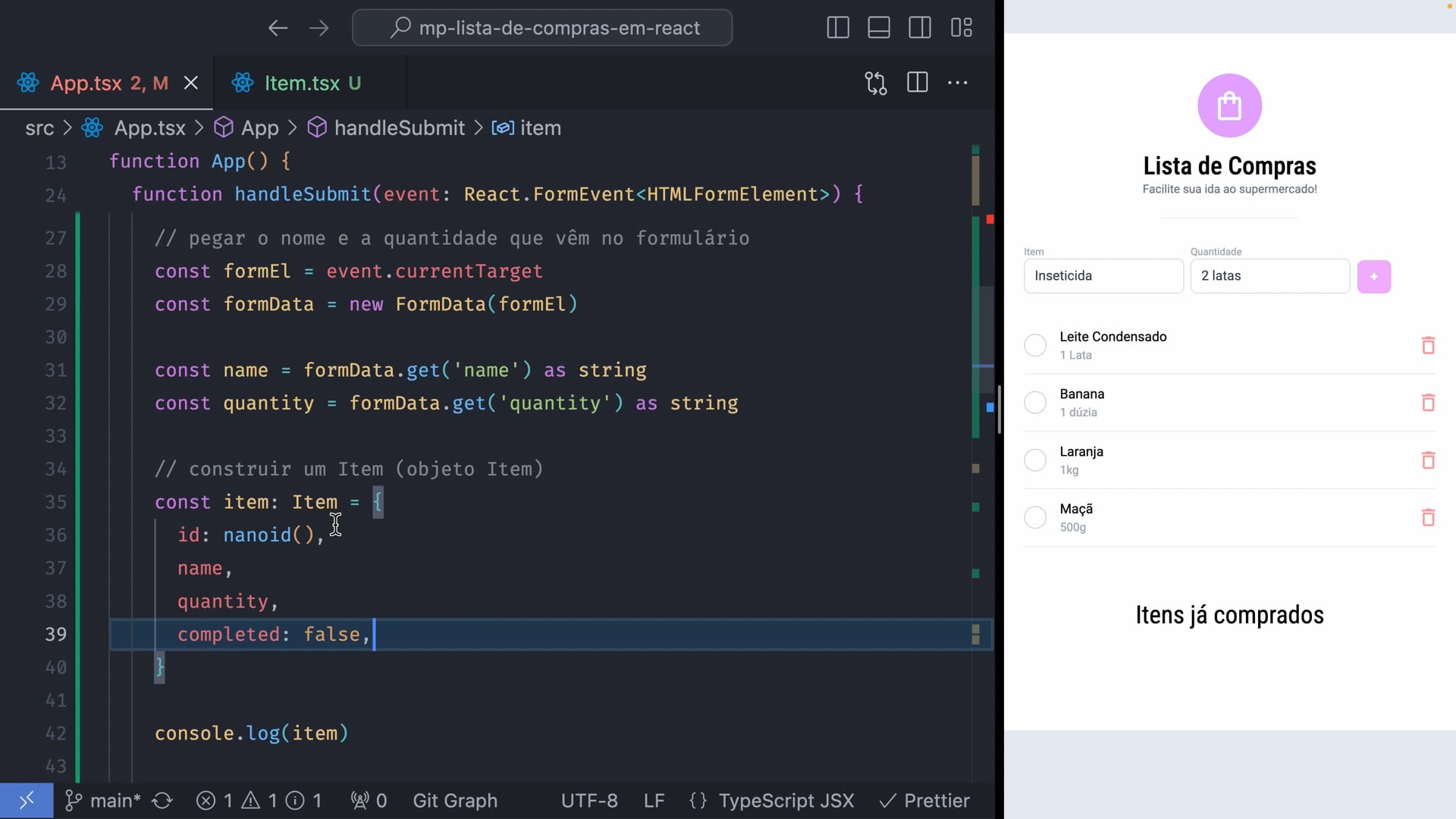The width and height of the screenshot is (1456, 819).
Task: Check the Laranja item circle
Action: click(x=1035, y=460)
